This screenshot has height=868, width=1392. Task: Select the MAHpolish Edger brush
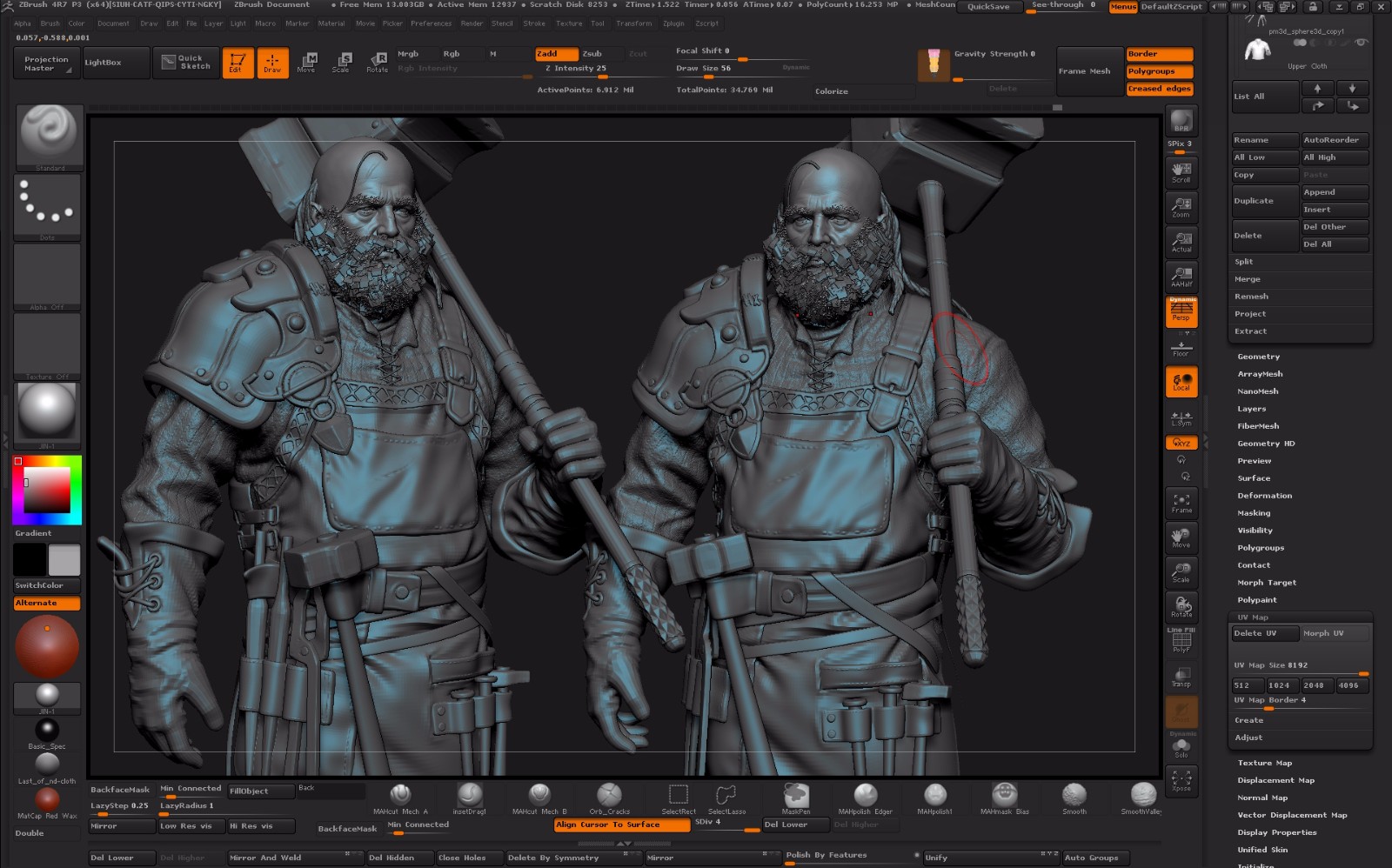tap(866, 798)
